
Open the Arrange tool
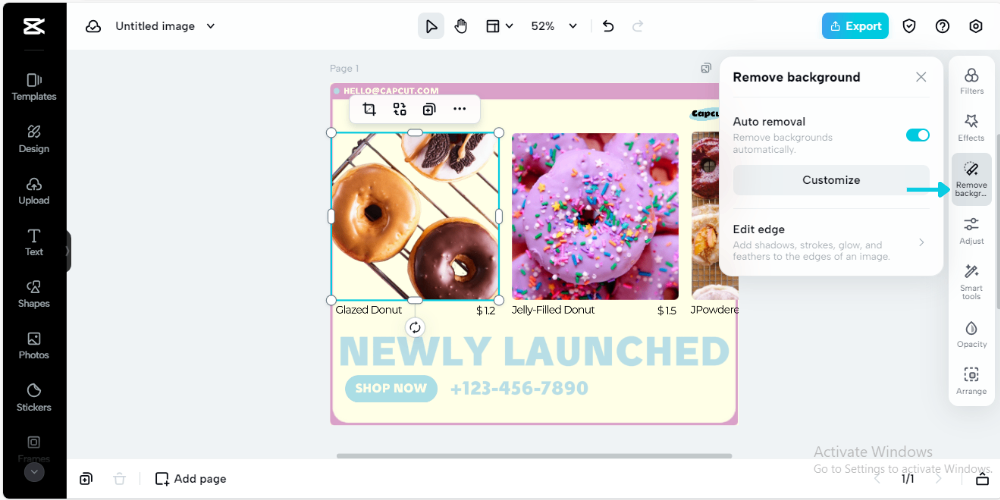pyautogui.click(x=971, y=381)
